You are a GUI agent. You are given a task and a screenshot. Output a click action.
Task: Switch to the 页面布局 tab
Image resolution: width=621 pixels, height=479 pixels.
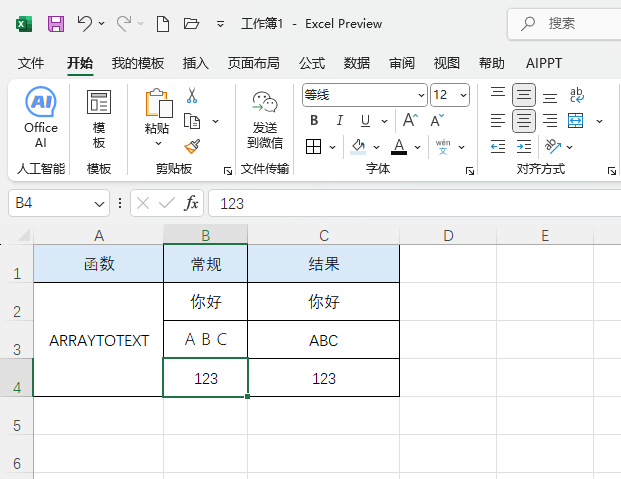pos(253,63)
